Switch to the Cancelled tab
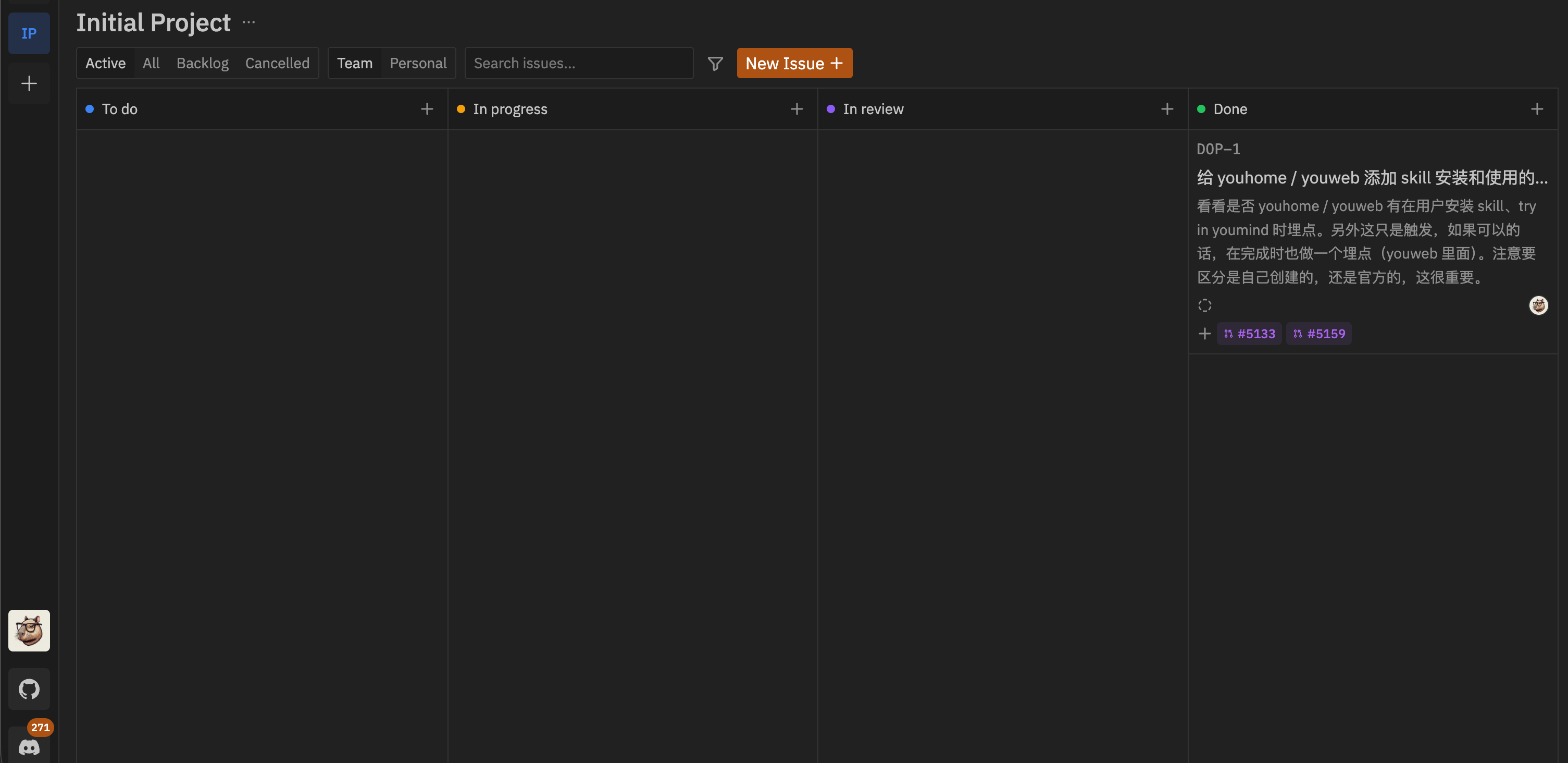 [277, 64]
